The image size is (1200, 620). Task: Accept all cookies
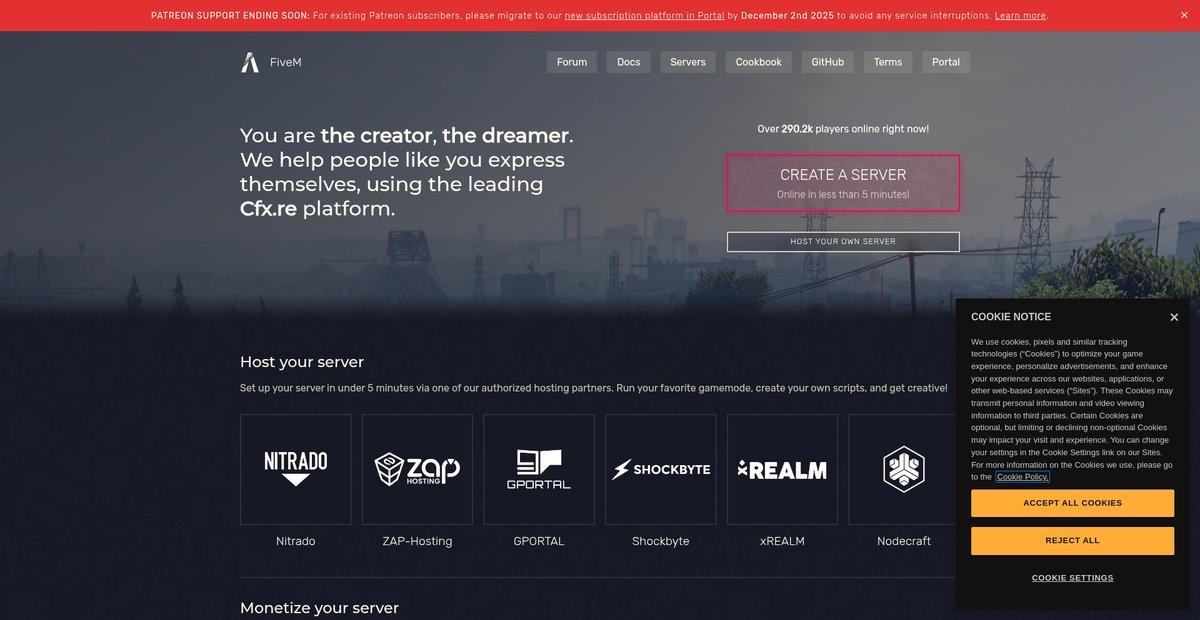(1072, 503)
